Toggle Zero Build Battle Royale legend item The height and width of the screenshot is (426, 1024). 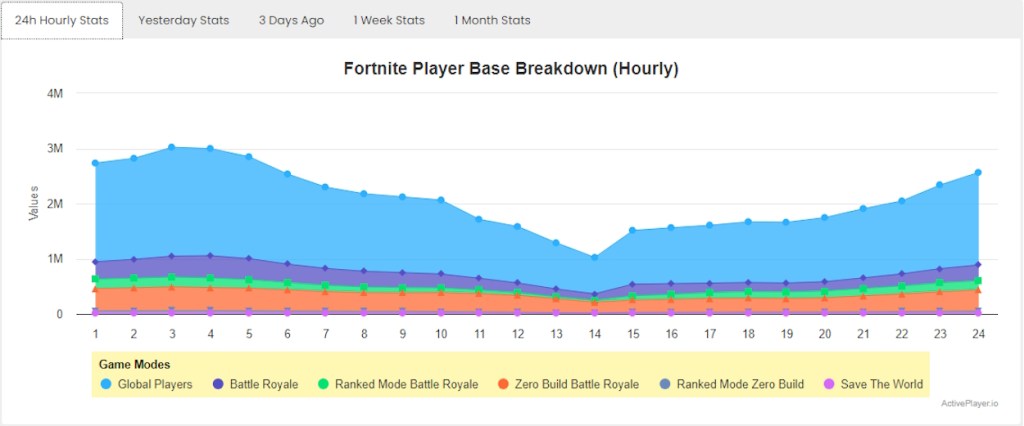click(568, 384)
